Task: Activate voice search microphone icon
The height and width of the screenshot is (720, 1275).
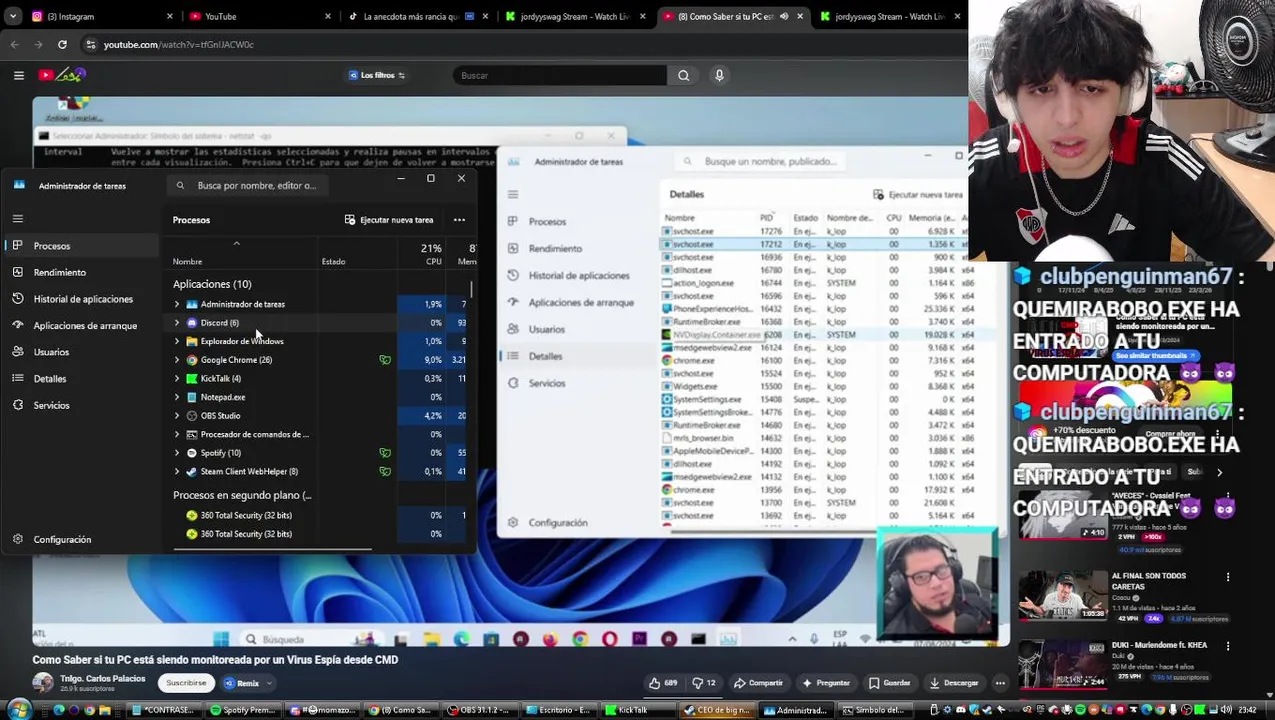Action: [719, 75]
